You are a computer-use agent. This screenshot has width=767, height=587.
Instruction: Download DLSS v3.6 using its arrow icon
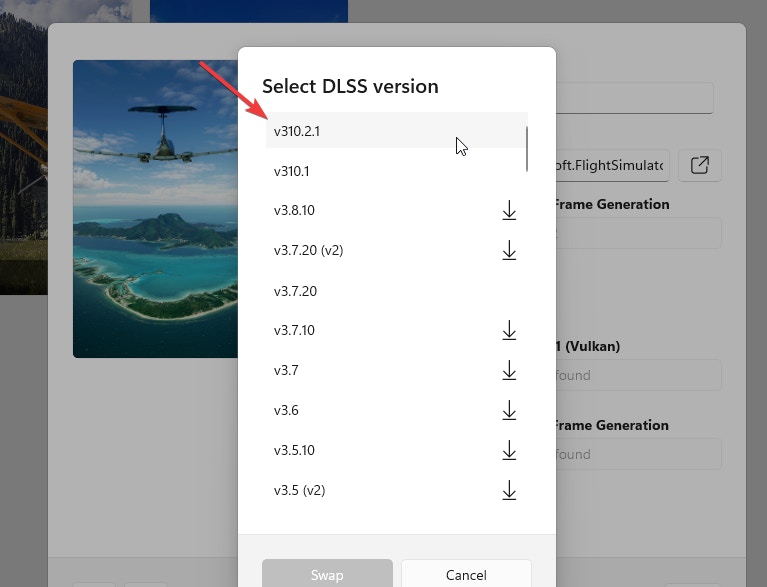(x=509, y=410)
